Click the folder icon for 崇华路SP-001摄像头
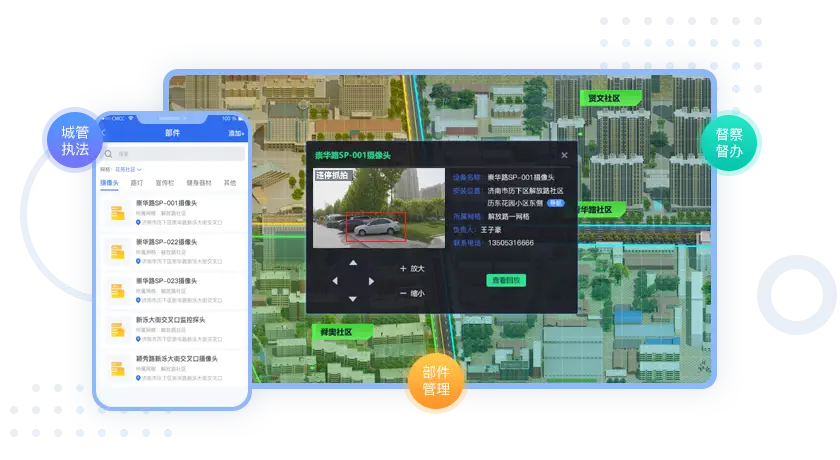The image size is (840, 460). coord(118,213)
